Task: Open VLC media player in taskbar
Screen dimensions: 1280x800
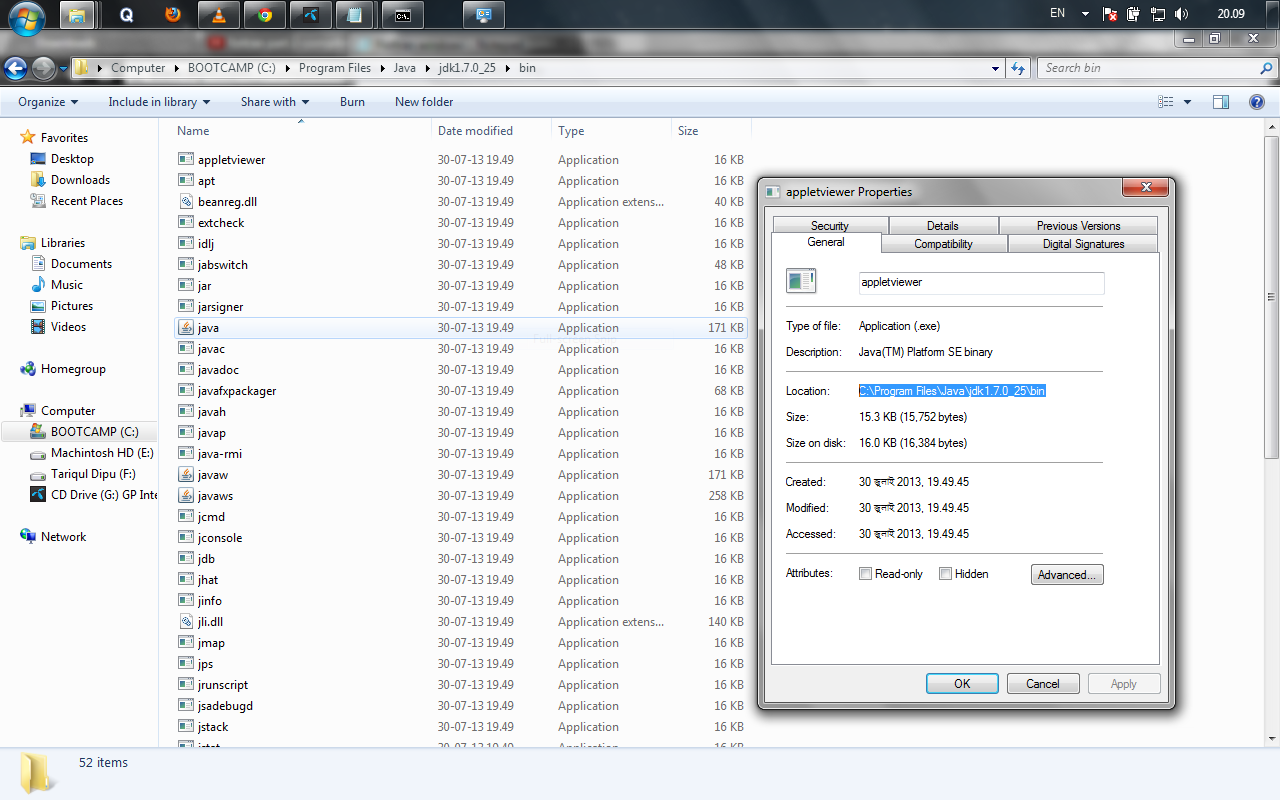Action: point(219,15)
